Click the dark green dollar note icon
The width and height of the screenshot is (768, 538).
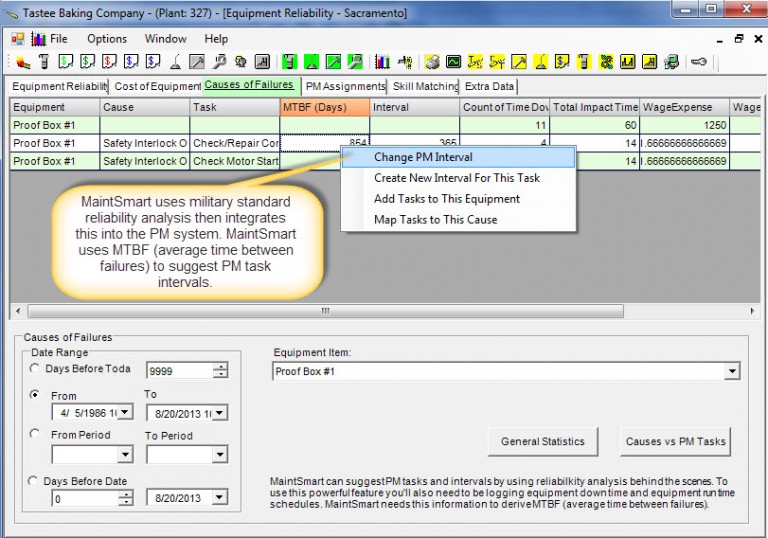87,62
